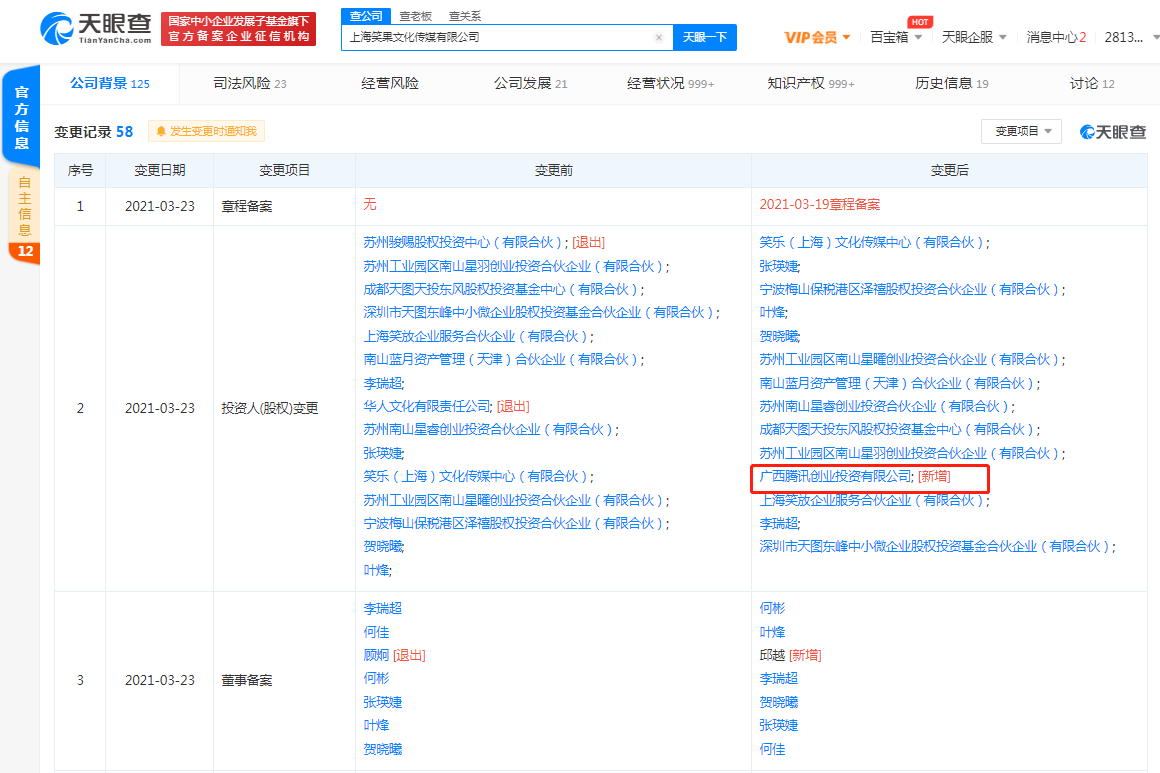The image size is (1160, 773).
Task: Open the 公司背景 tab
Action: (109, 84)
